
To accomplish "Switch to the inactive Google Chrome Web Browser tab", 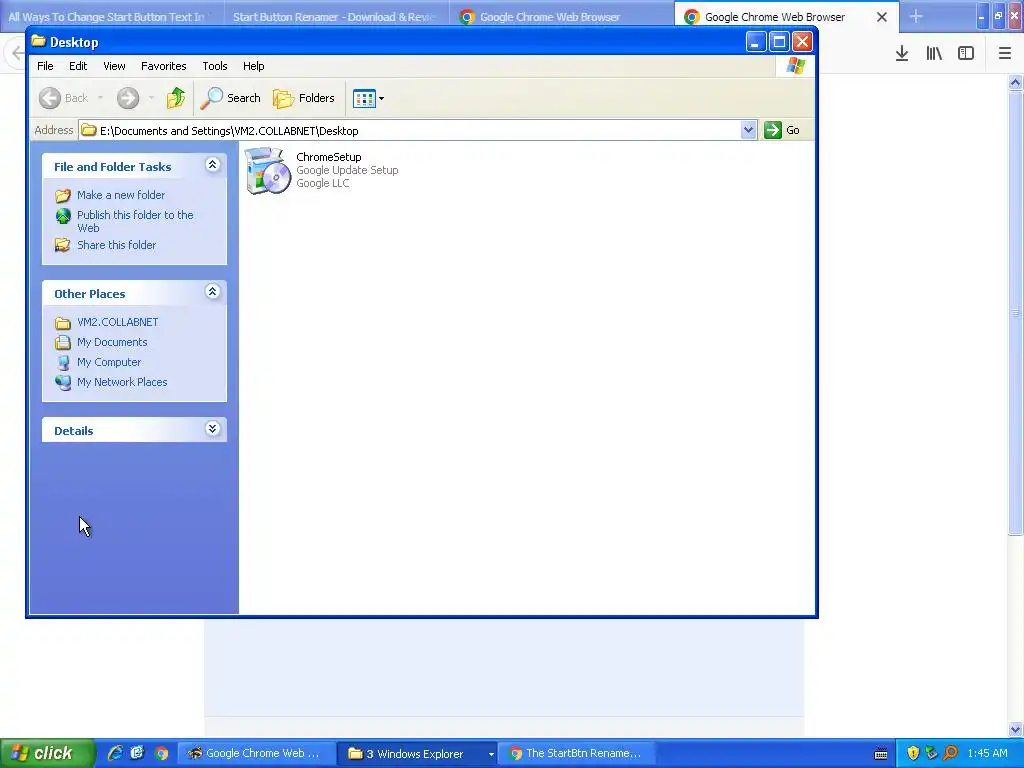I will pos(562,17).
